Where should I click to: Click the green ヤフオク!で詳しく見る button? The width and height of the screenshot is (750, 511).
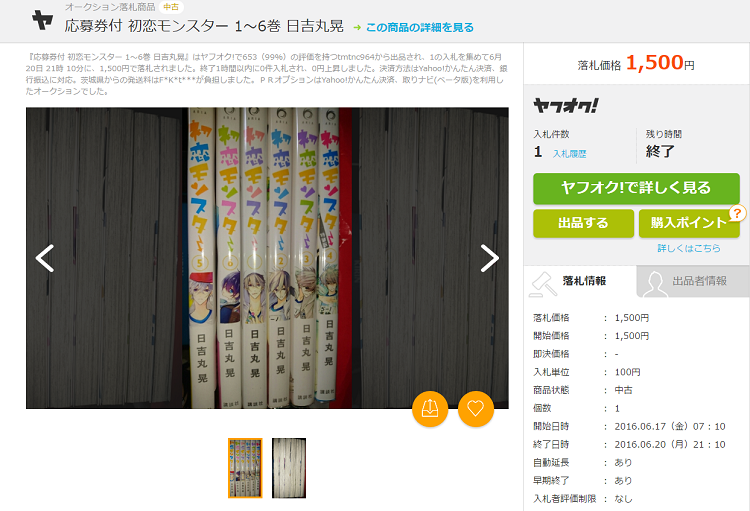click(636, 188)
